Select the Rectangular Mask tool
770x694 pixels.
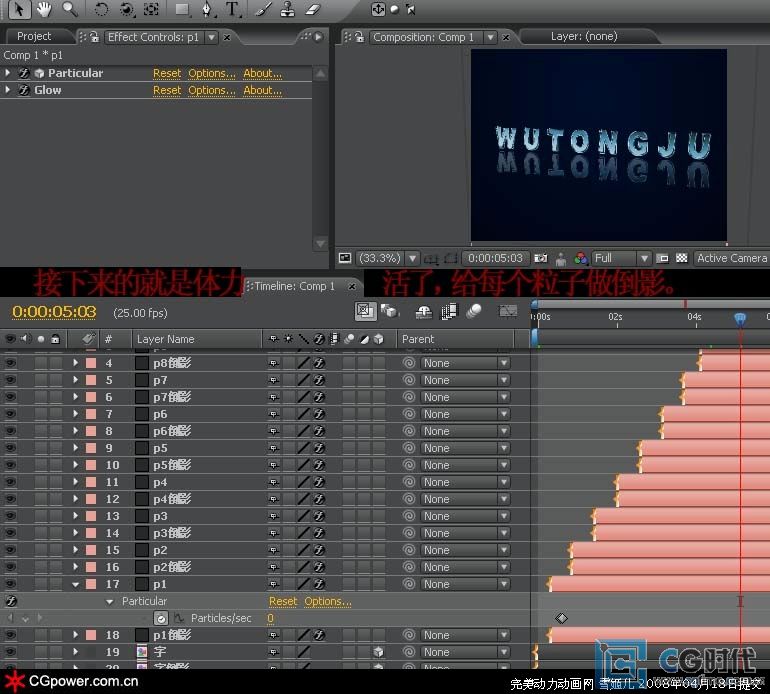tap(182, 9)
